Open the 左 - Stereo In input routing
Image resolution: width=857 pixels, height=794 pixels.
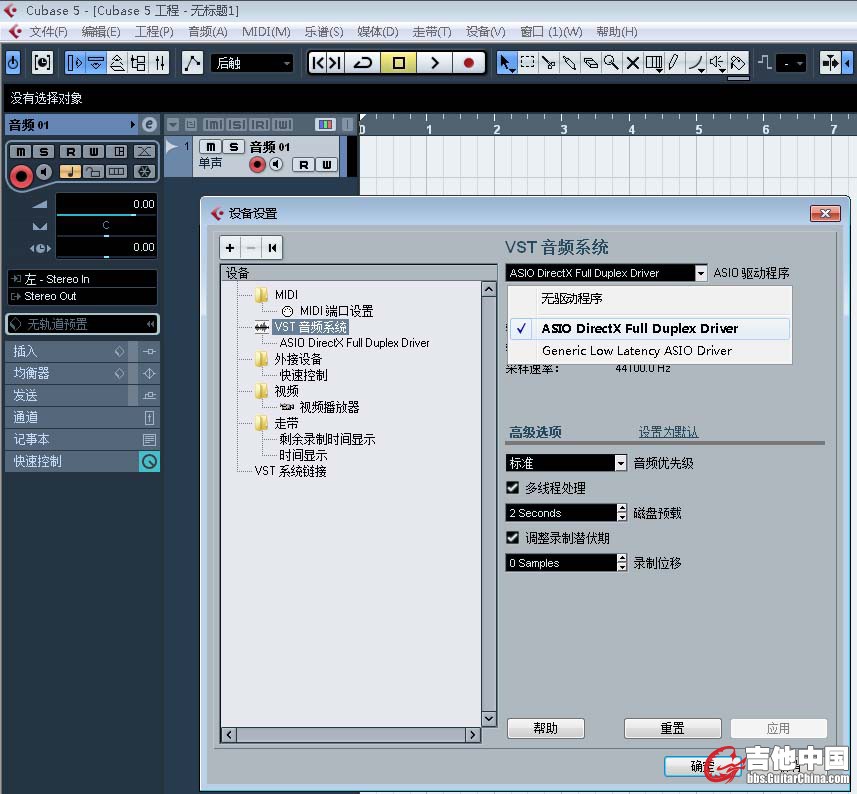83,279
